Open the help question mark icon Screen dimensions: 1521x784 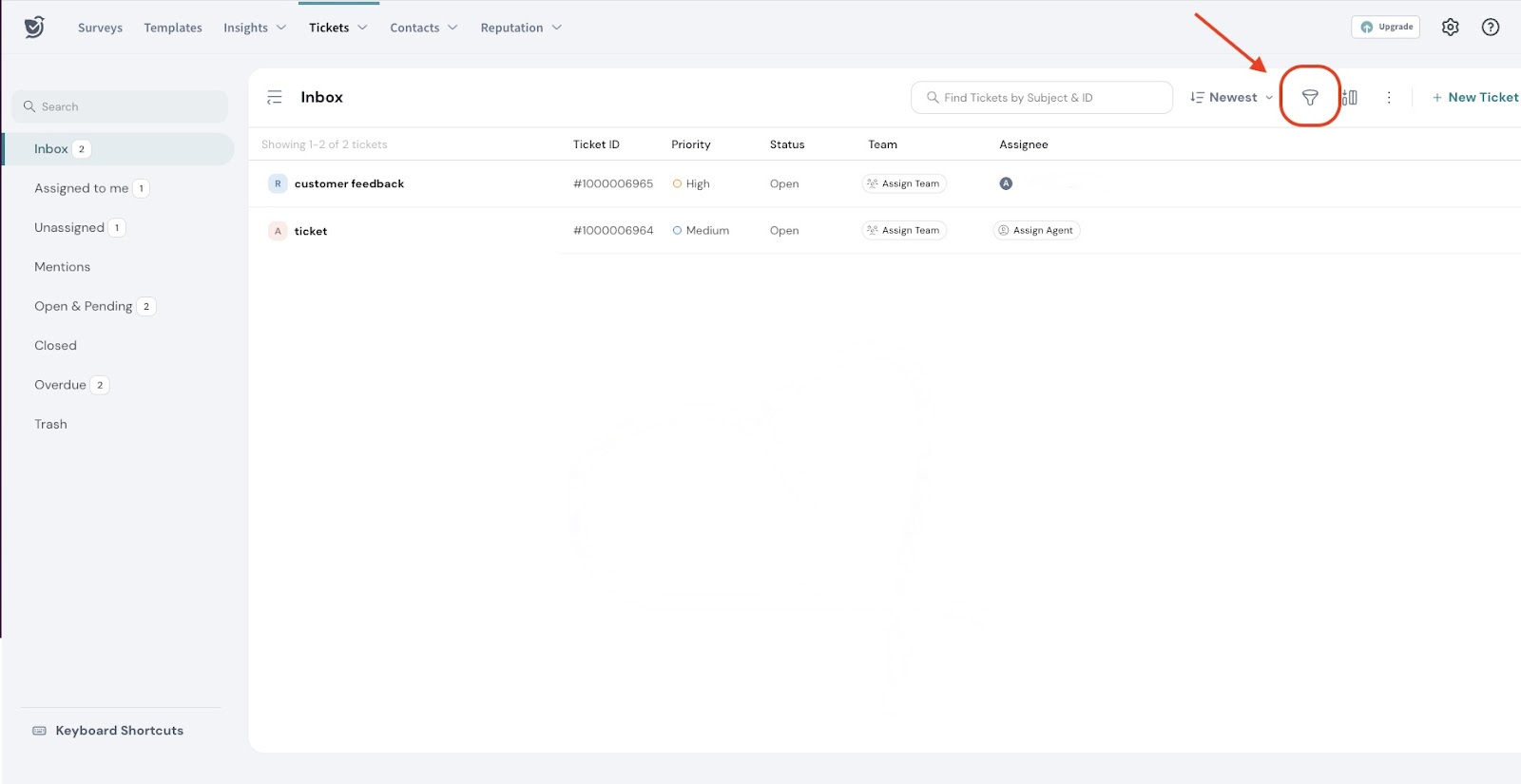(1490, 28)
